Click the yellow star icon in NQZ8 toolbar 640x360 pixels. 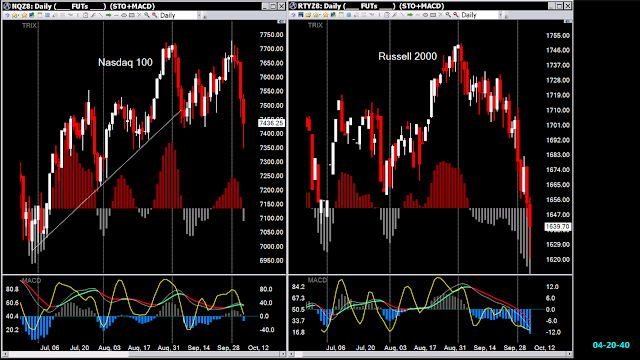(24, 15)
